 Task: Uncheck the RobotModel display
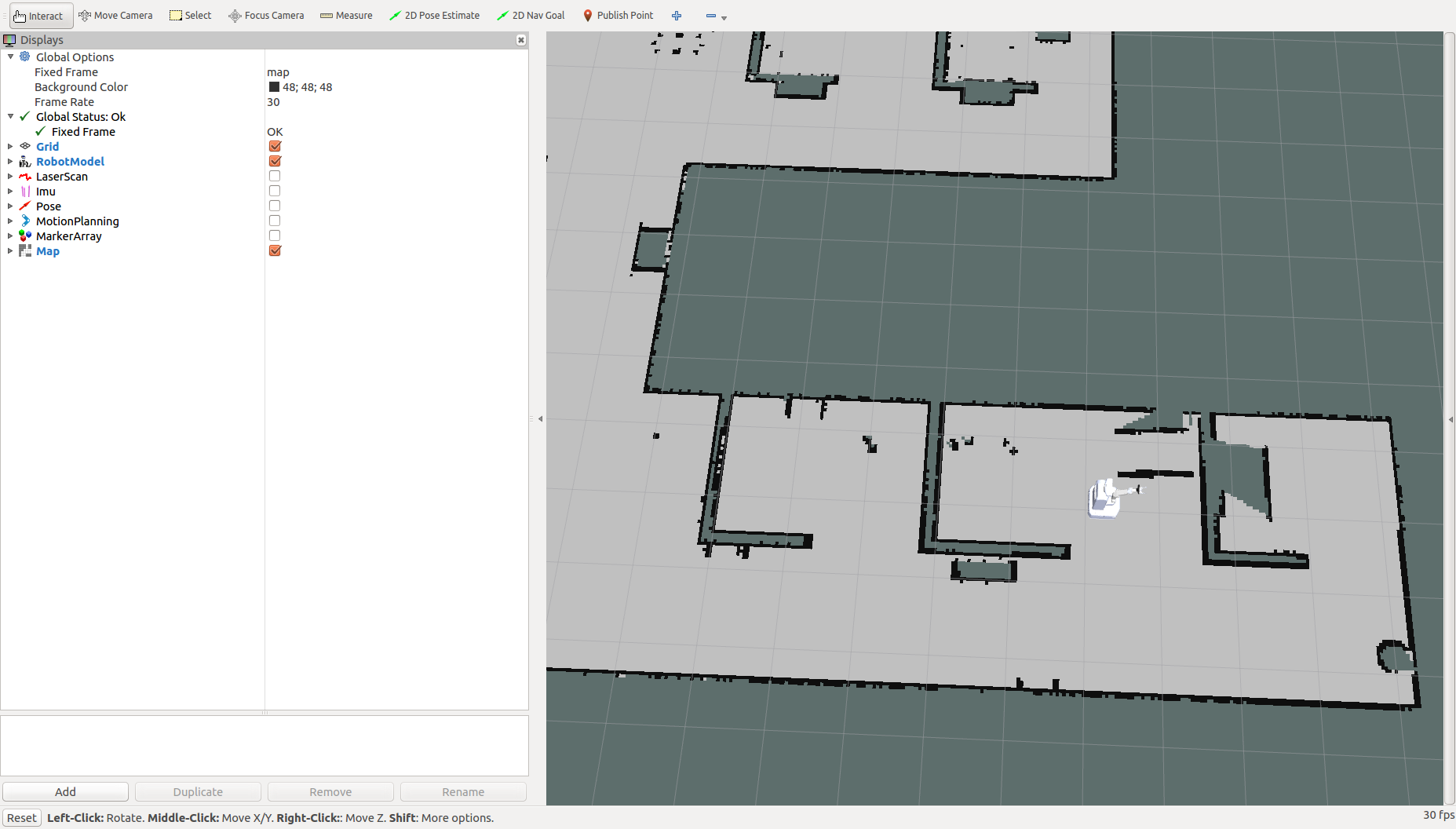point(275,162)
